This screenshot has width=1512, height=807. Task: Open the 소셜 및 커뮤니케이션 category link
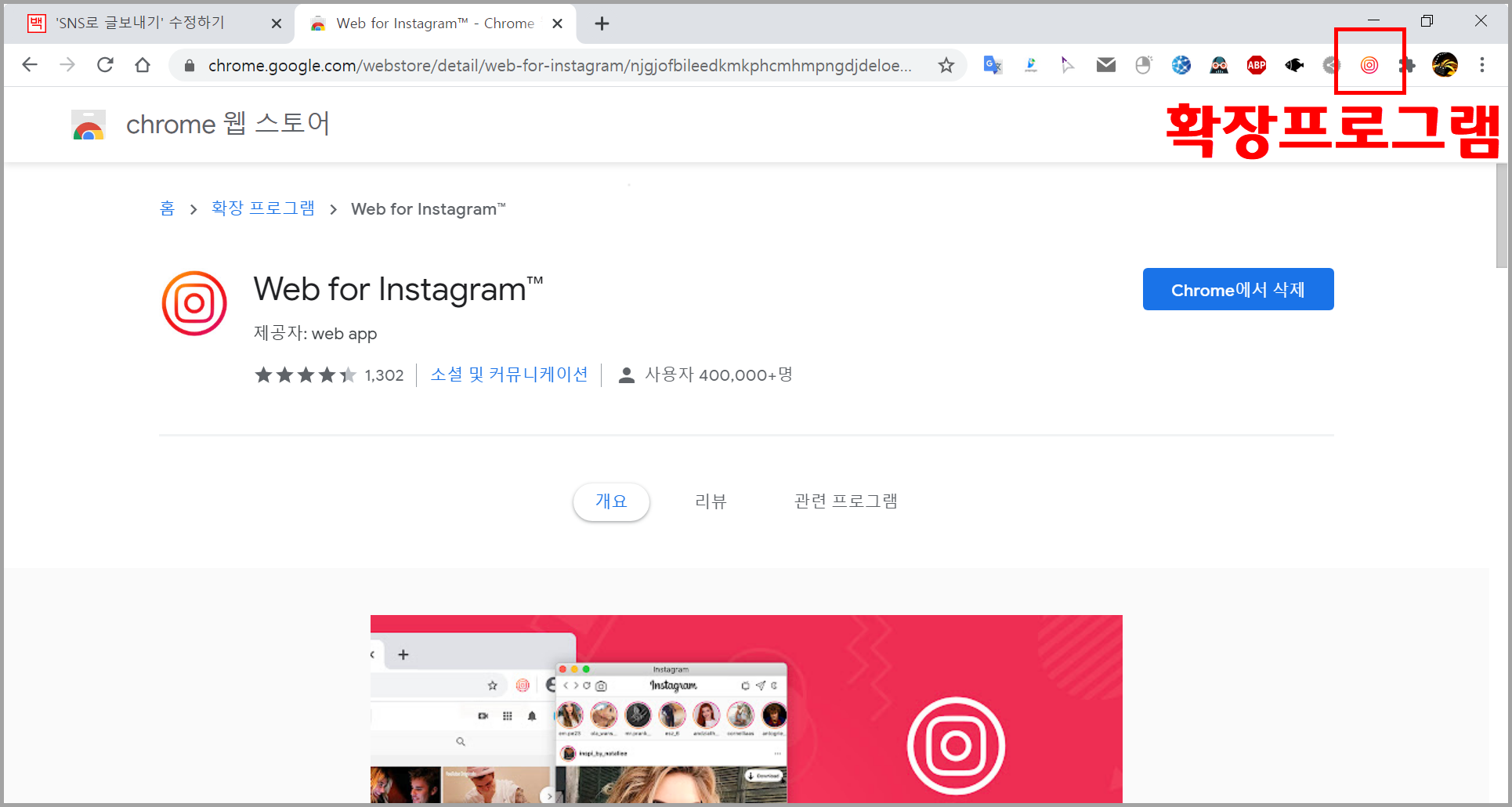[509, 375]
